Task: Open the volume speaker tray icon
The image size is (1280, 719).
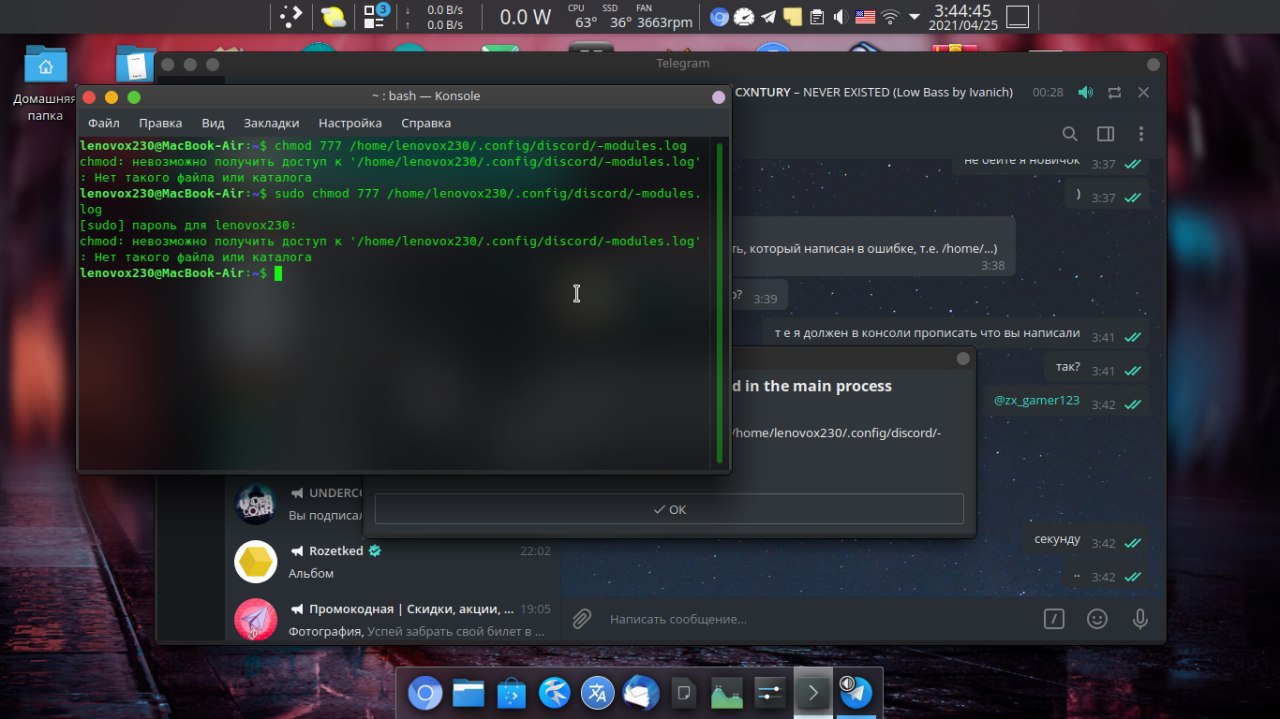Action: 840,17
